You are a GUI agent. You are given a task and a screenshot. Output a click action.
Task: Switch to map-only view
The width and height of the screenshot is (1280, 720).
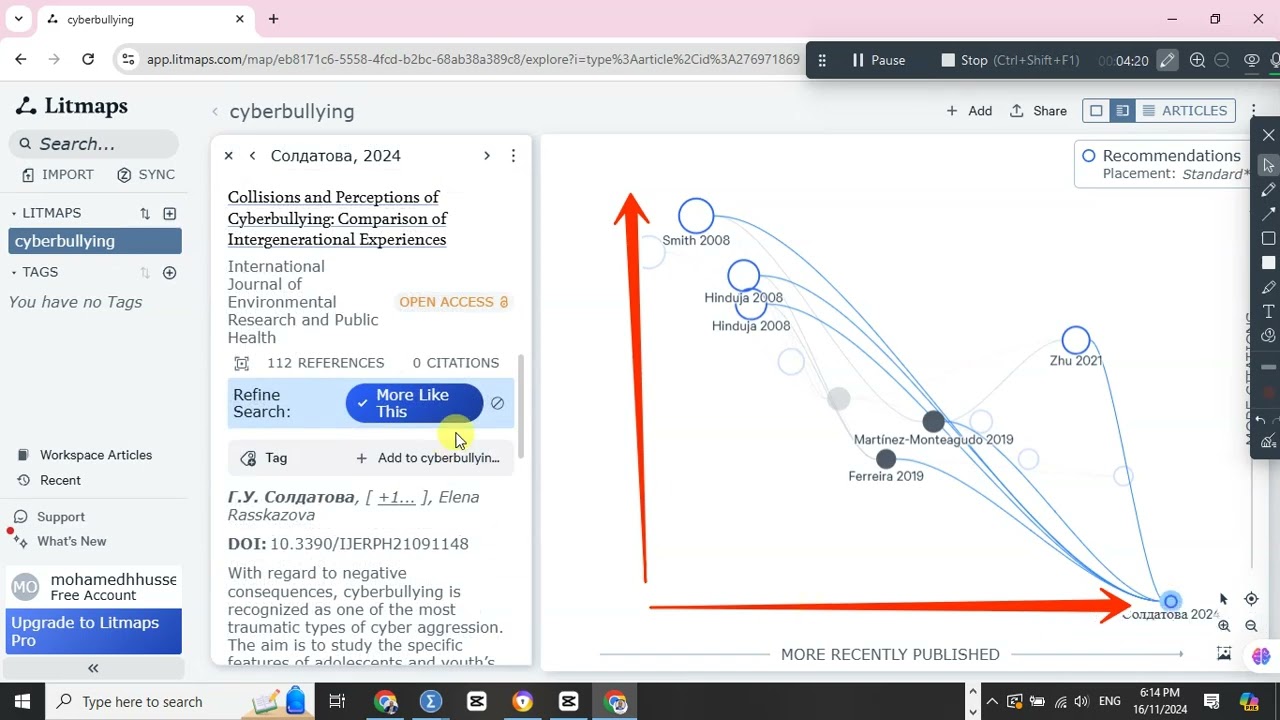pyautogui.click(x=1096, y=111)
